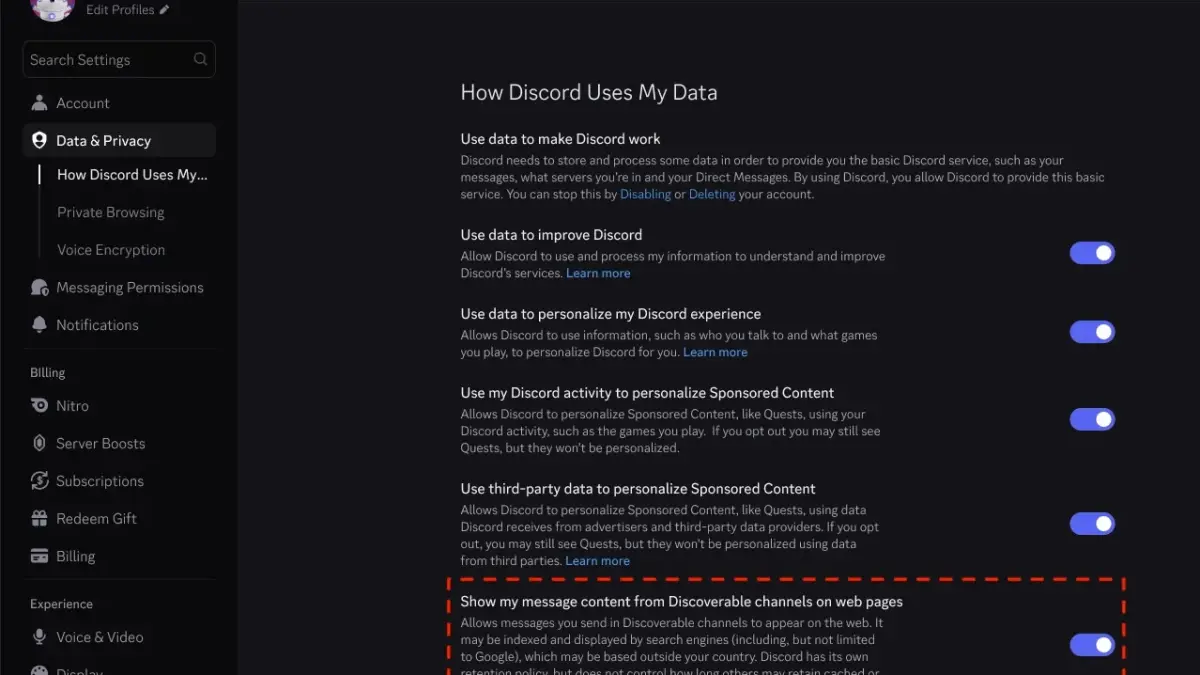Click the Billing section header in sidebar

47,372
